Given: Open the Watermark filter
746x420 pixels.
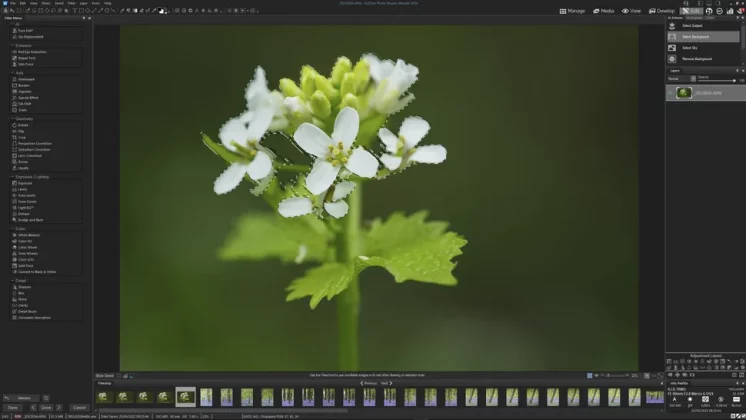Looking at the screenshot, I should pyautogui.click(x=26, y=79).
